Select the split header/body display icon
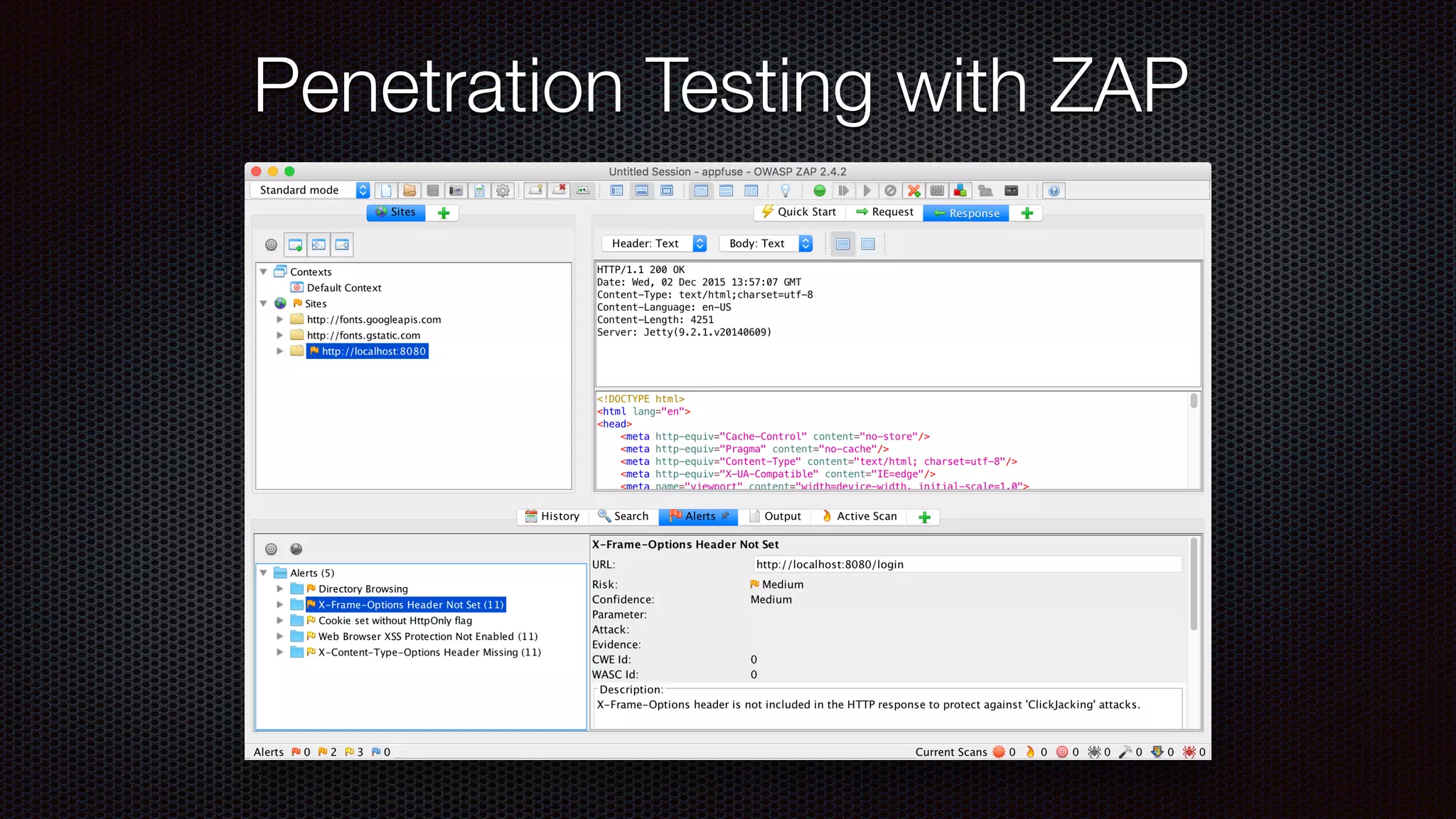 843,244
